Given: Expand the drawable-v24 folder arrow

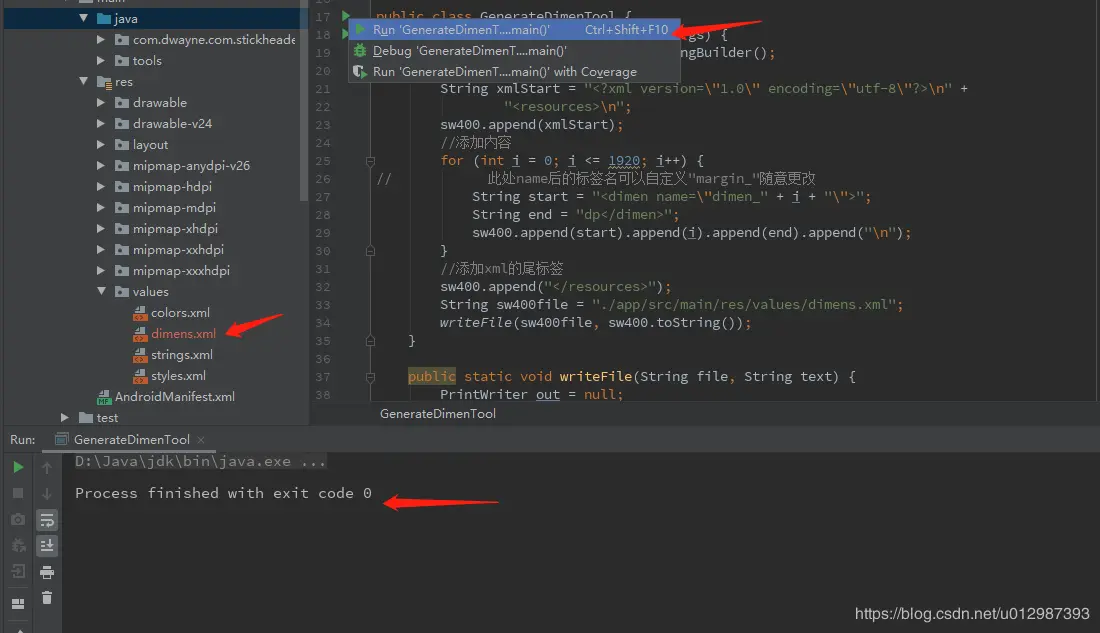Looking at the screenshot, I should [101, 124].
